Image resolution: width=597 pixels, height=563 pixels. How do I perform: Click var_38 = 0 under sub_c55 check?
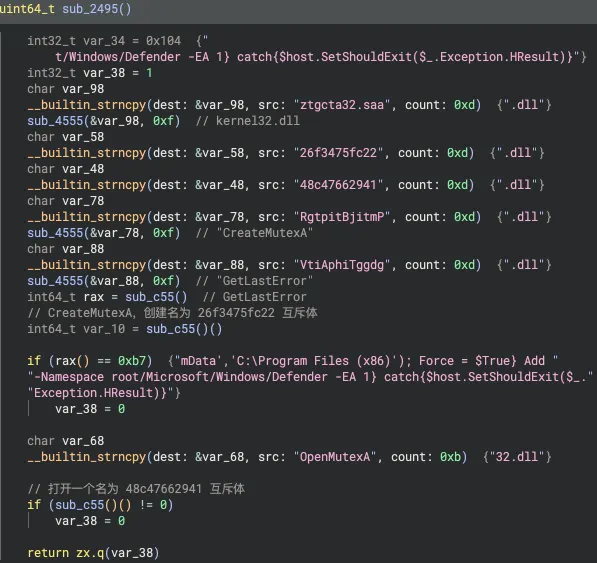click(x=90, y=521)
